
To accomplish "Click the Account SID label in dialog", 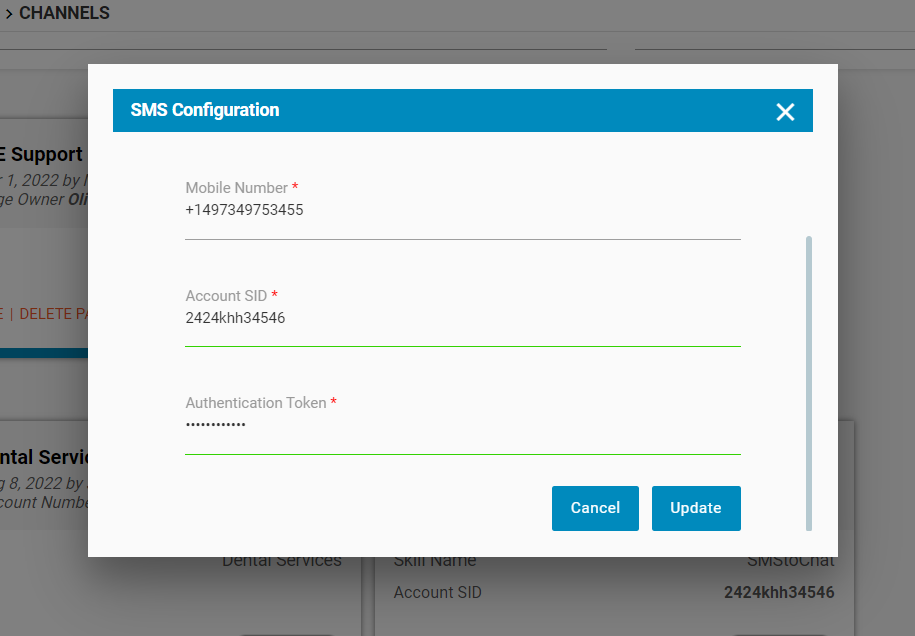I will click(226, 296).
